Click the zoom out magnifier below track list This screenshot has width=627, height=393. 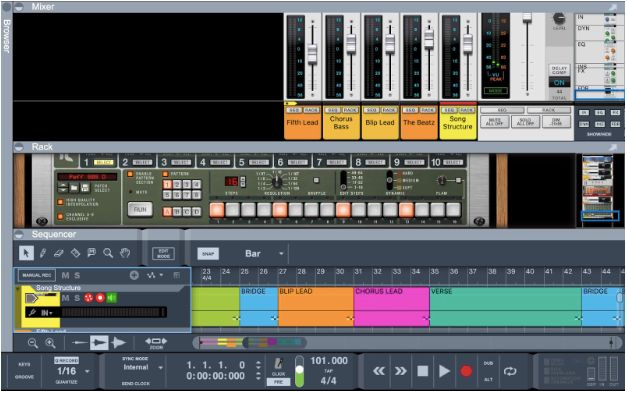[x=33, y=343]
